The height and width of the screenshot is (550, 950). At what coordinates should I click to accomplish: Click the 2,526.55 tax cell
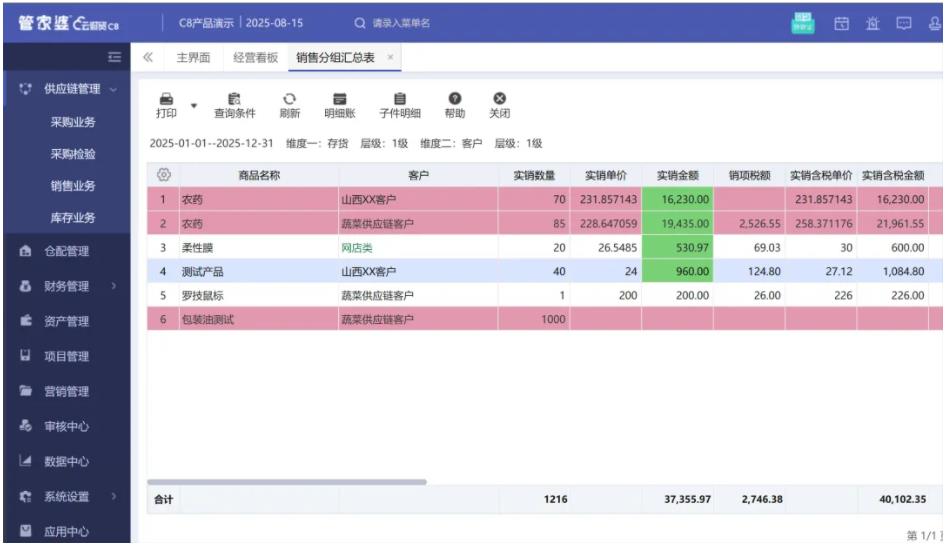[x=749, y=224]
